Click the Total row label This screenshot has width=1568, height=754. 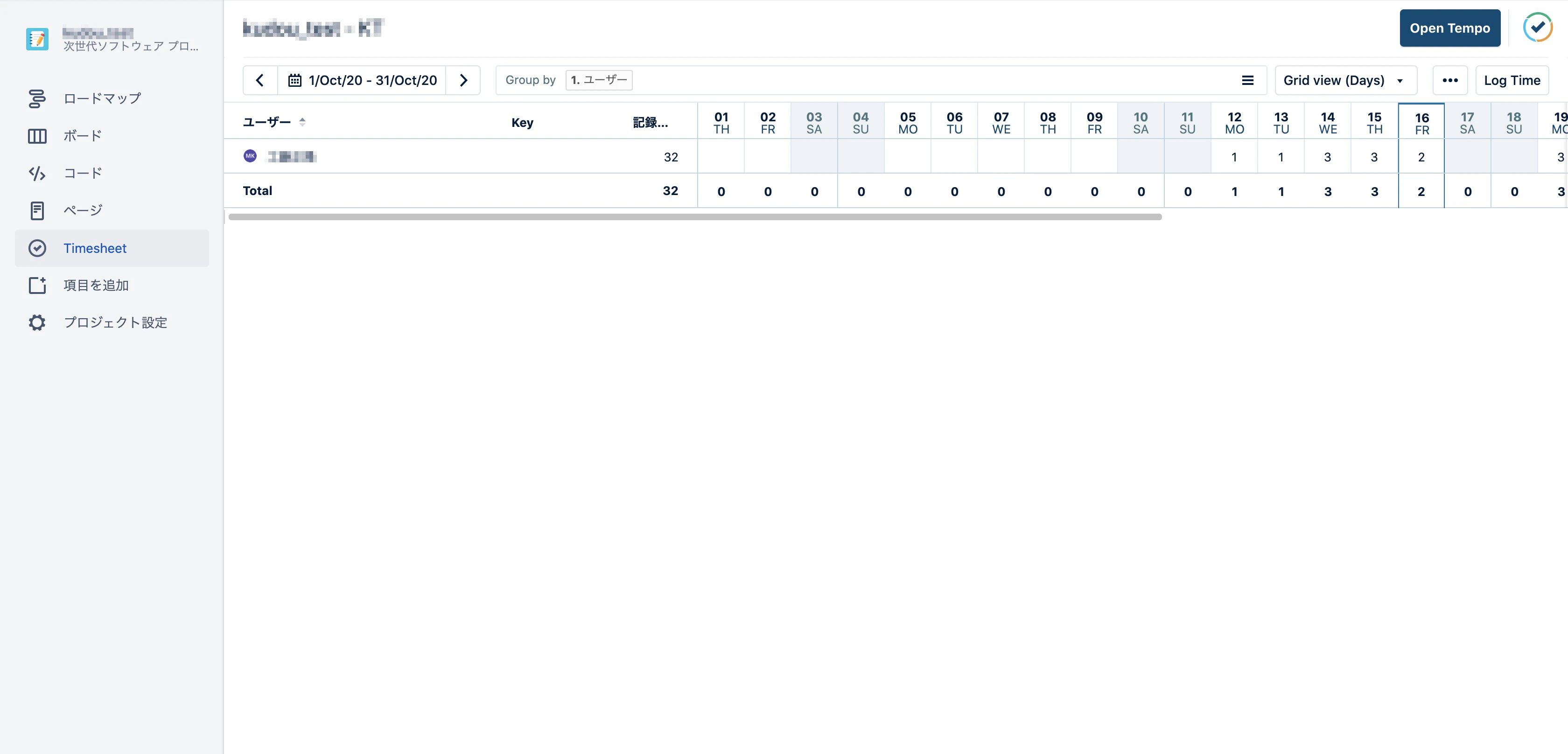(258, 190)
